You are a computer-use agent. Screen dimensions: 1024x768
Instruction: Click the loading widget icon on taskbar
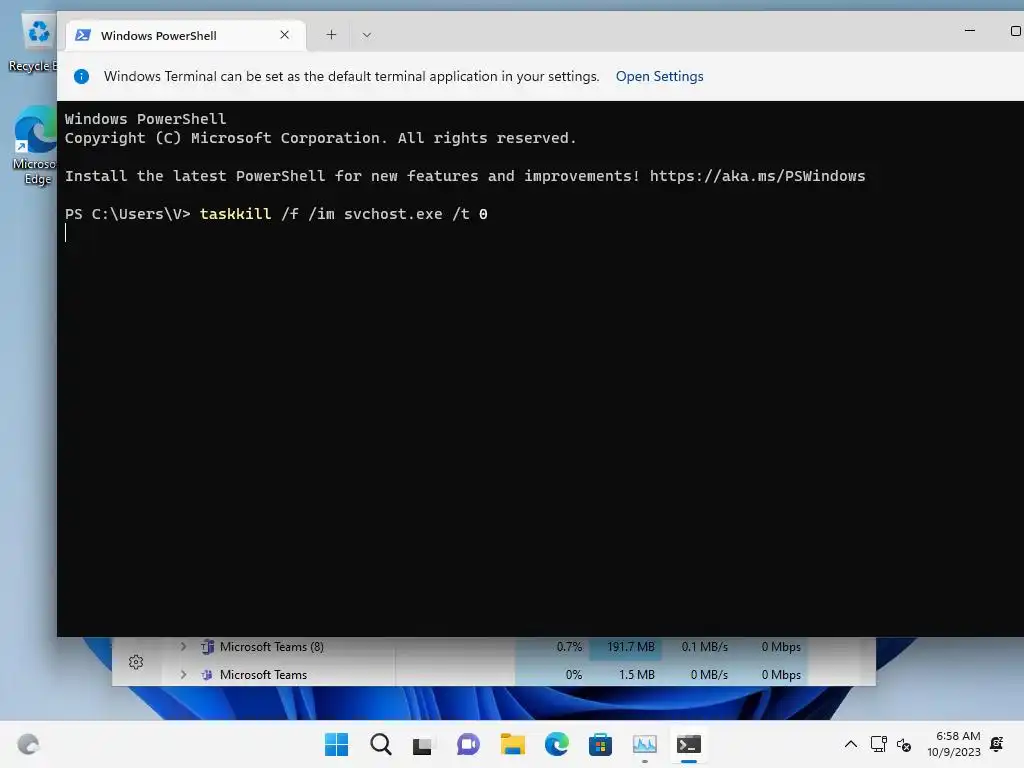point(28,744)
